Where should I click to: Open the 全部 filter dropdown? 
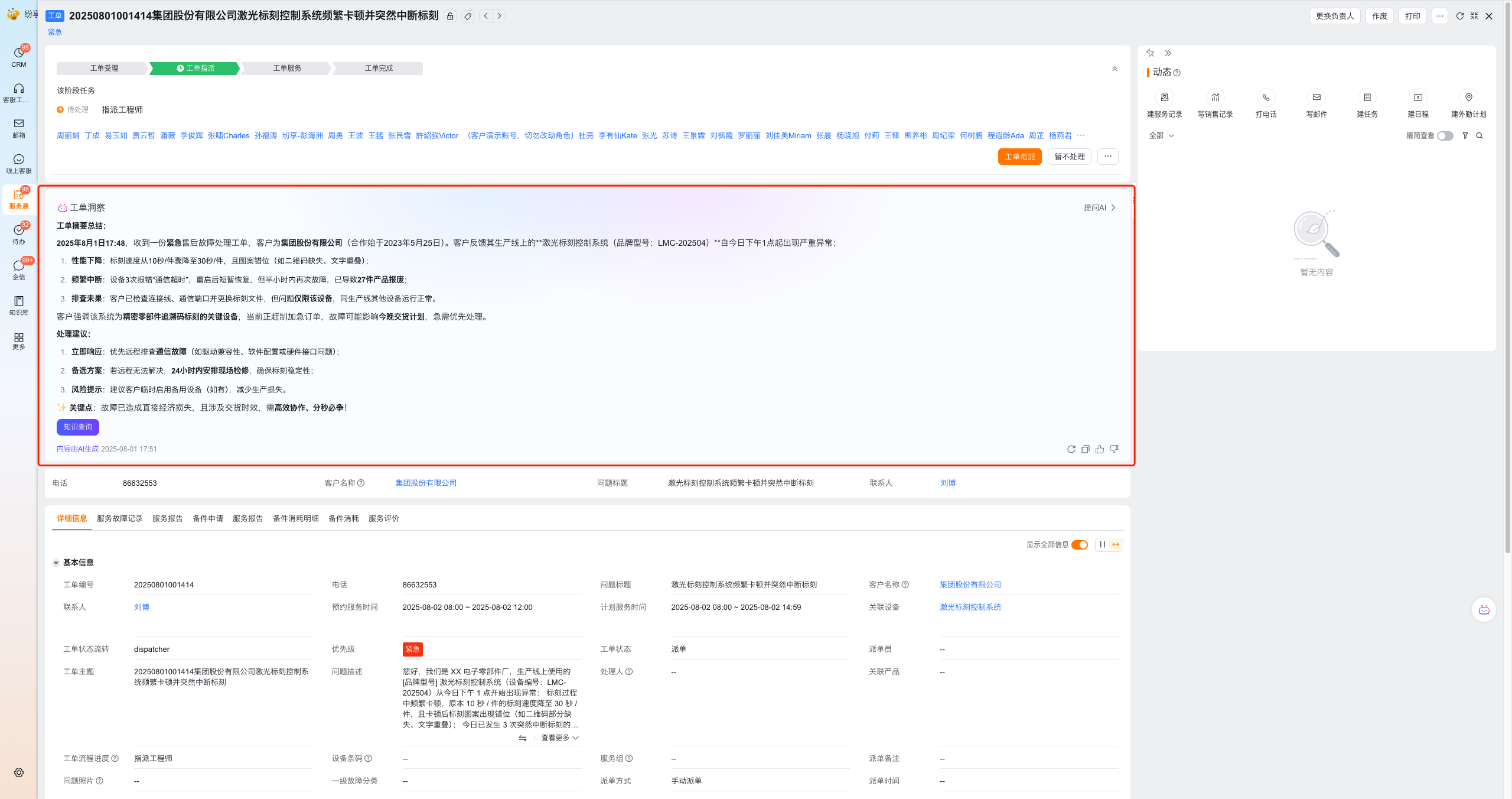coord(1161,136)
